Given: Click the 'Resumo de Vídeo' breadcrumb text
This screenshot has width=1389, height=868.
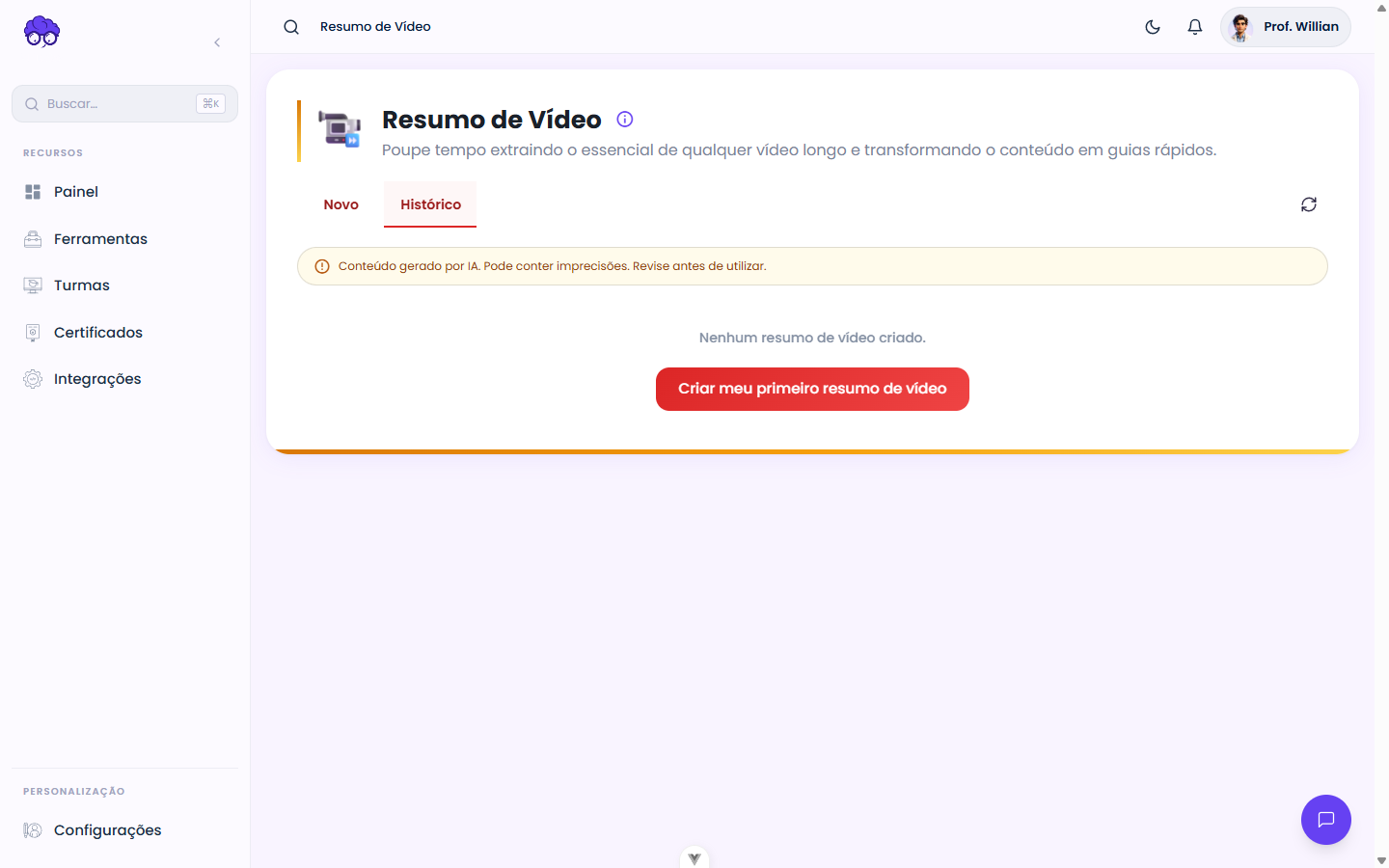Looking at the screenshot, I should [375, 27].
